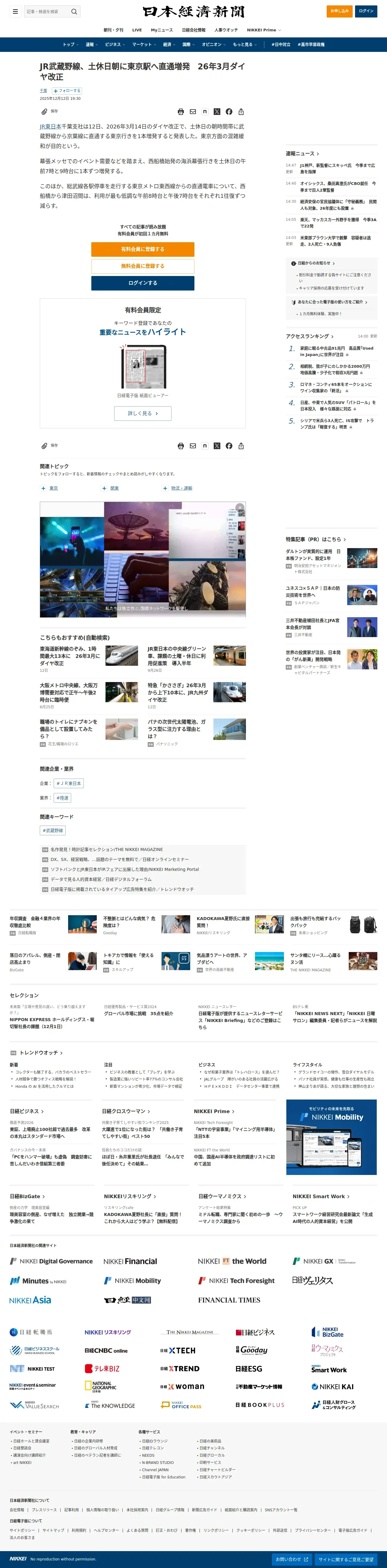
Task: Click the 無料会員に登録する button
Action: pyautogui.click(x=142, y=266)
